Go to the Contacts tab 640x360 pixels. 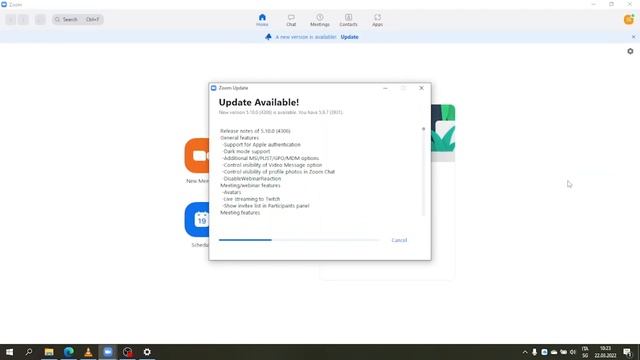pyautogui.click(x=348, y=20)
